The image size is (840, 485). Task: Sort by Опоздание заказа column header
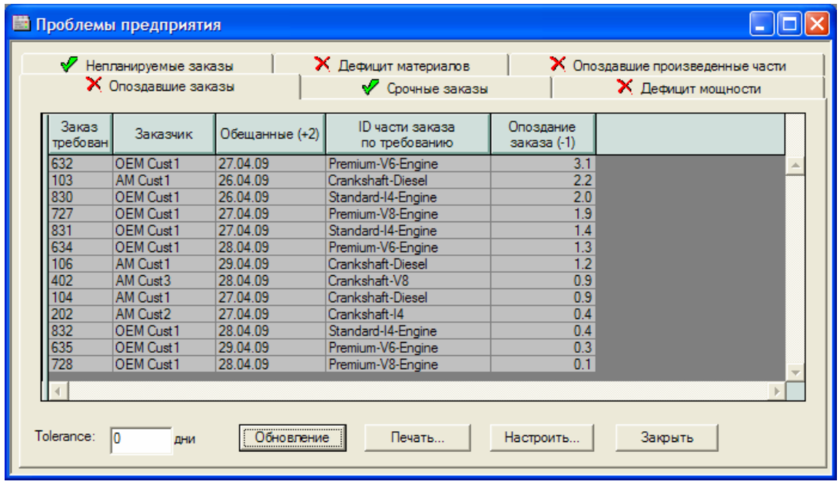coord(542,134)
